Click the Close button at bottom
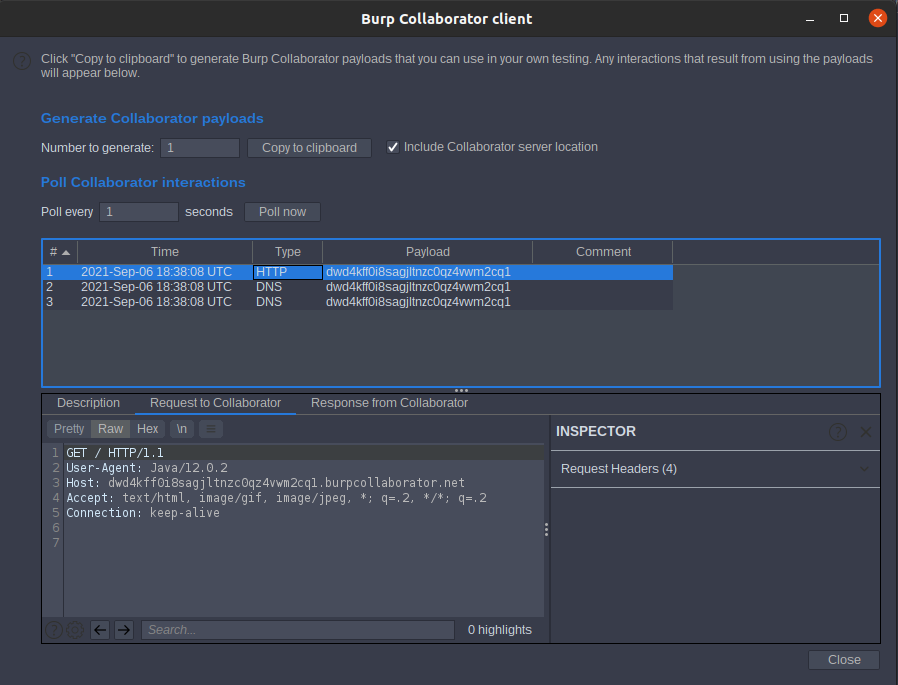The image size is (898, 685). [x=844, y=660]
